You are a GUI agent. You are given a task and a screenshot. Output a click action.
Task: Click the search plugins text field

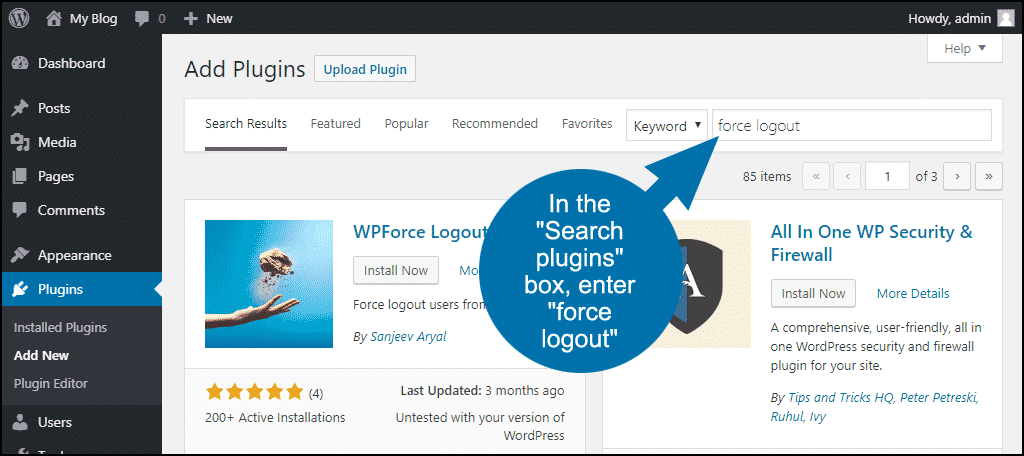pyautogui.click(x=852, y=125)
